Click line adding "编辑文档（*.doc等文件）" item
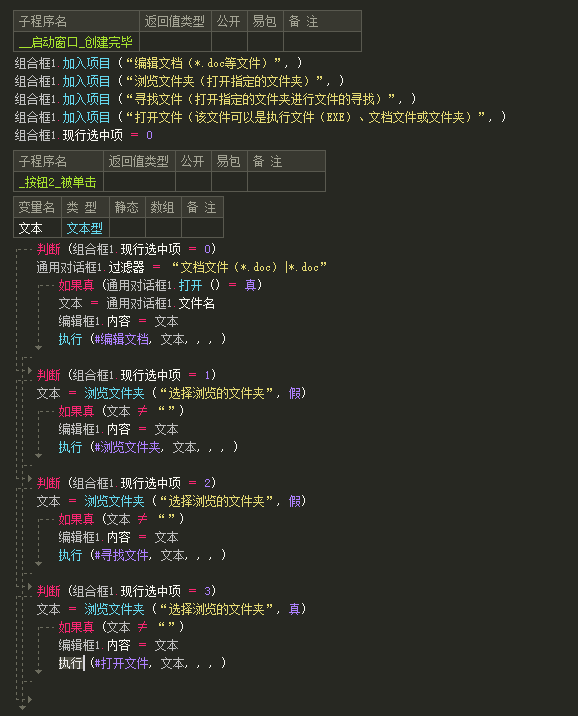 [158, 63]
